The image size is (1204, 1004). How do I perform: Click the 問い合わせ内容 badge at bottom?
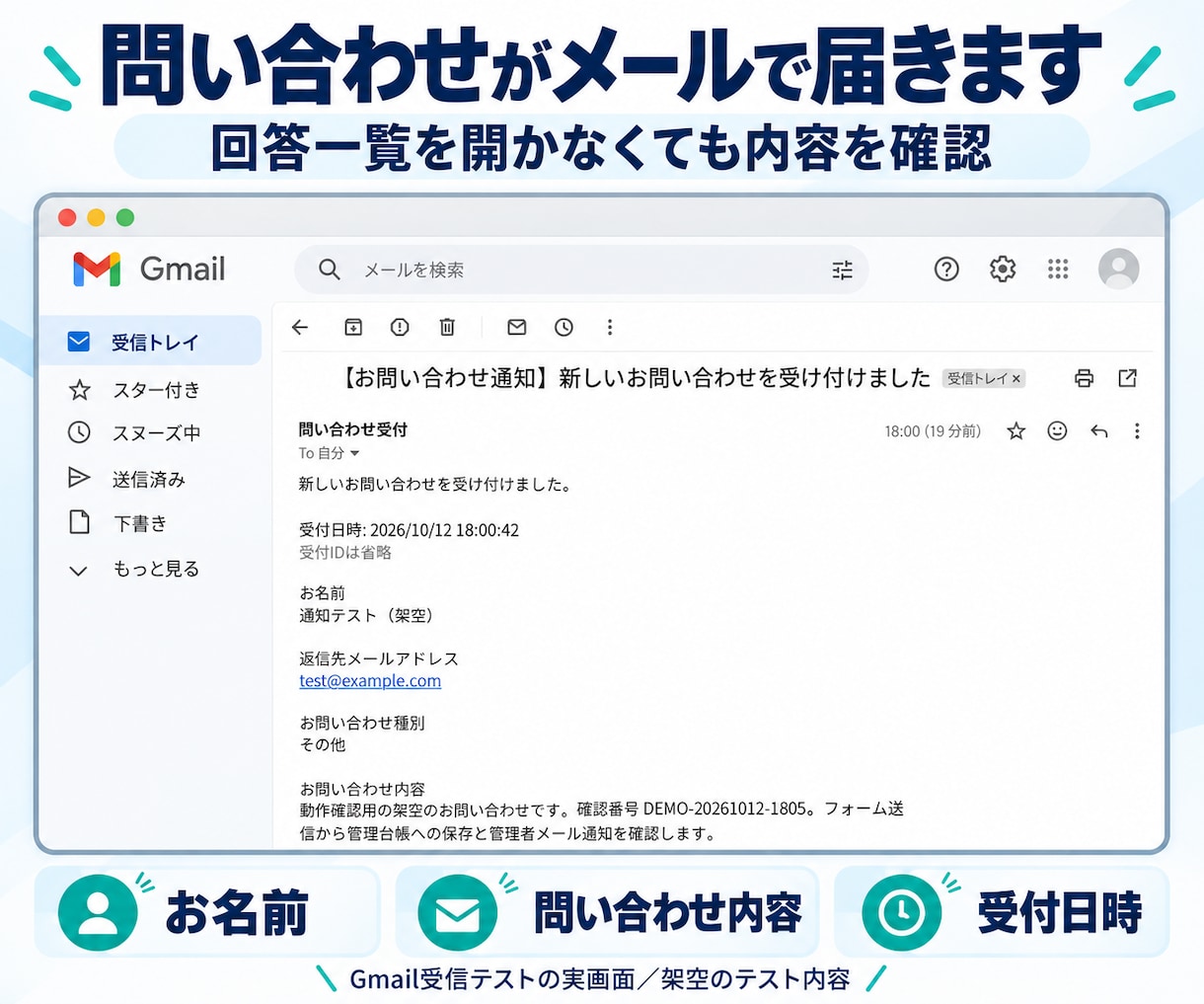[607, 911]
